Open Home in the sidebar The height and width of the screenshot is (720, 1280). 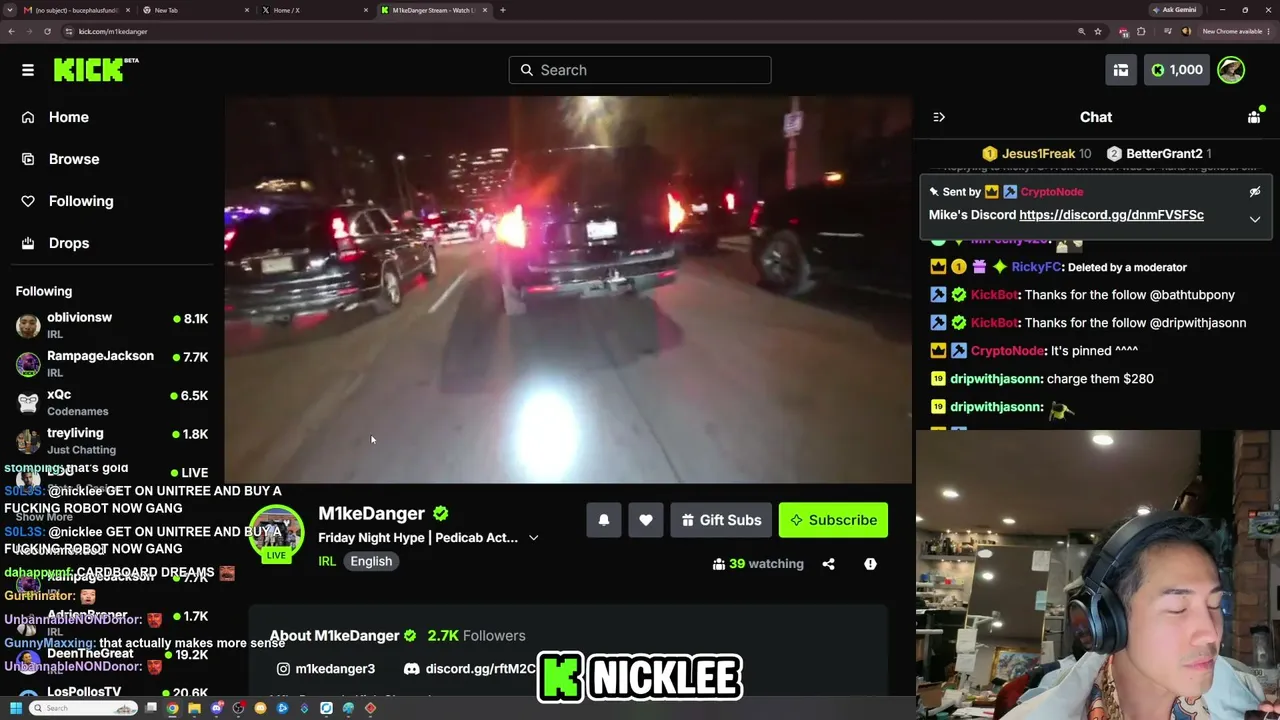pyautogui.click(x=68, y=117)
